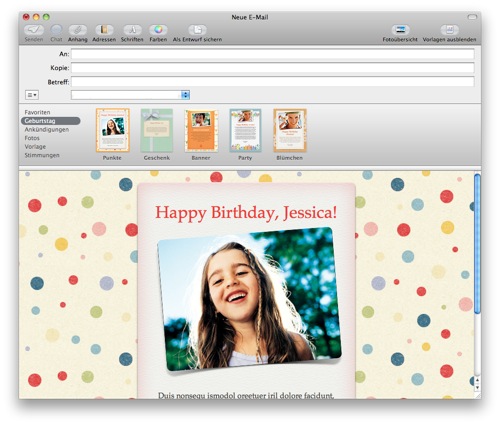The width and height of the screenshot is (500, 425).
Task: Choose the Banner template thumbnail
Action: [201, 131]
